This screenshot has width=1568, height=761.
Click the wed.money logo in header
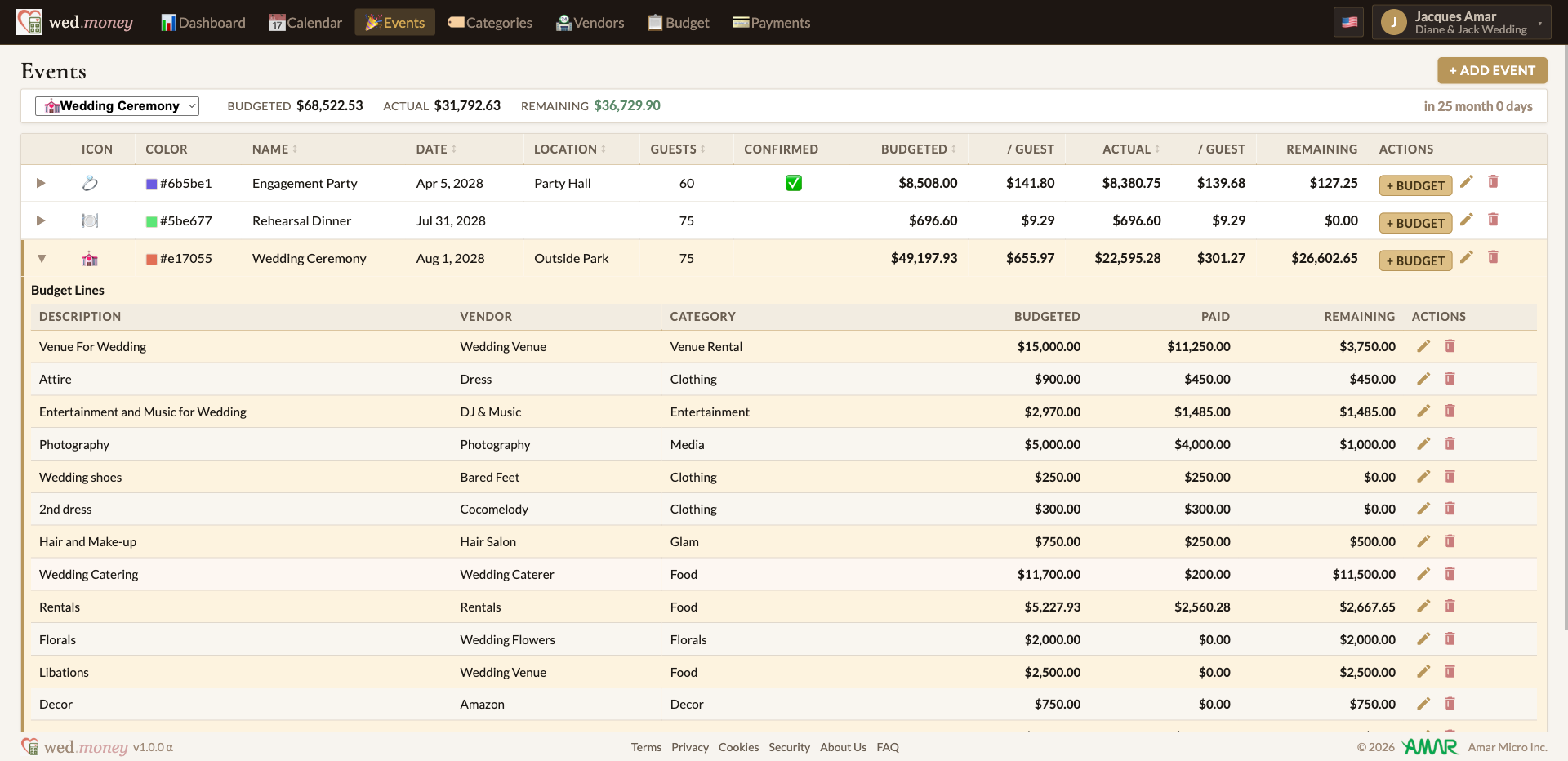(75, 22)
